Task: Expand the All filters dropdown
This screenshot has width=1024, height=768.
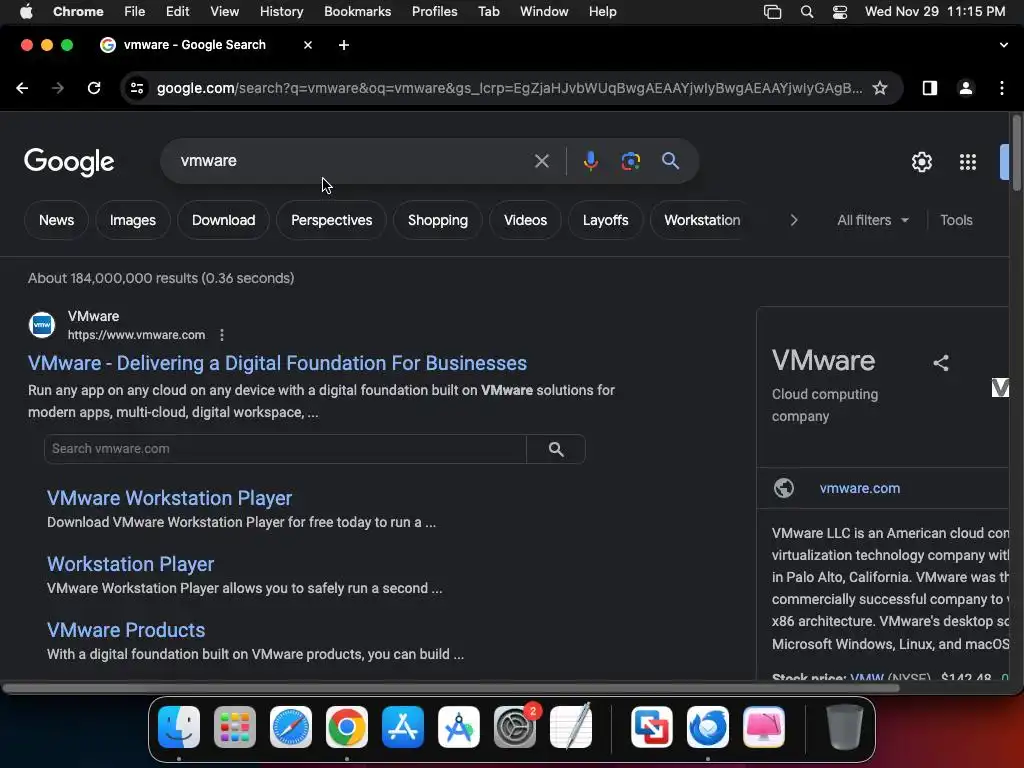Action: 873,220
